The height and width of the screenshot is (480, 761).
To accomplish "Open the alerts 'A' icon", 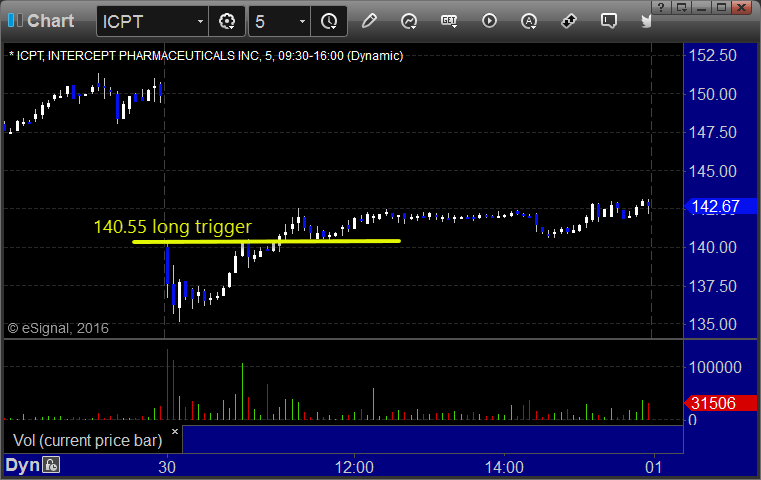I will point(529,21).
